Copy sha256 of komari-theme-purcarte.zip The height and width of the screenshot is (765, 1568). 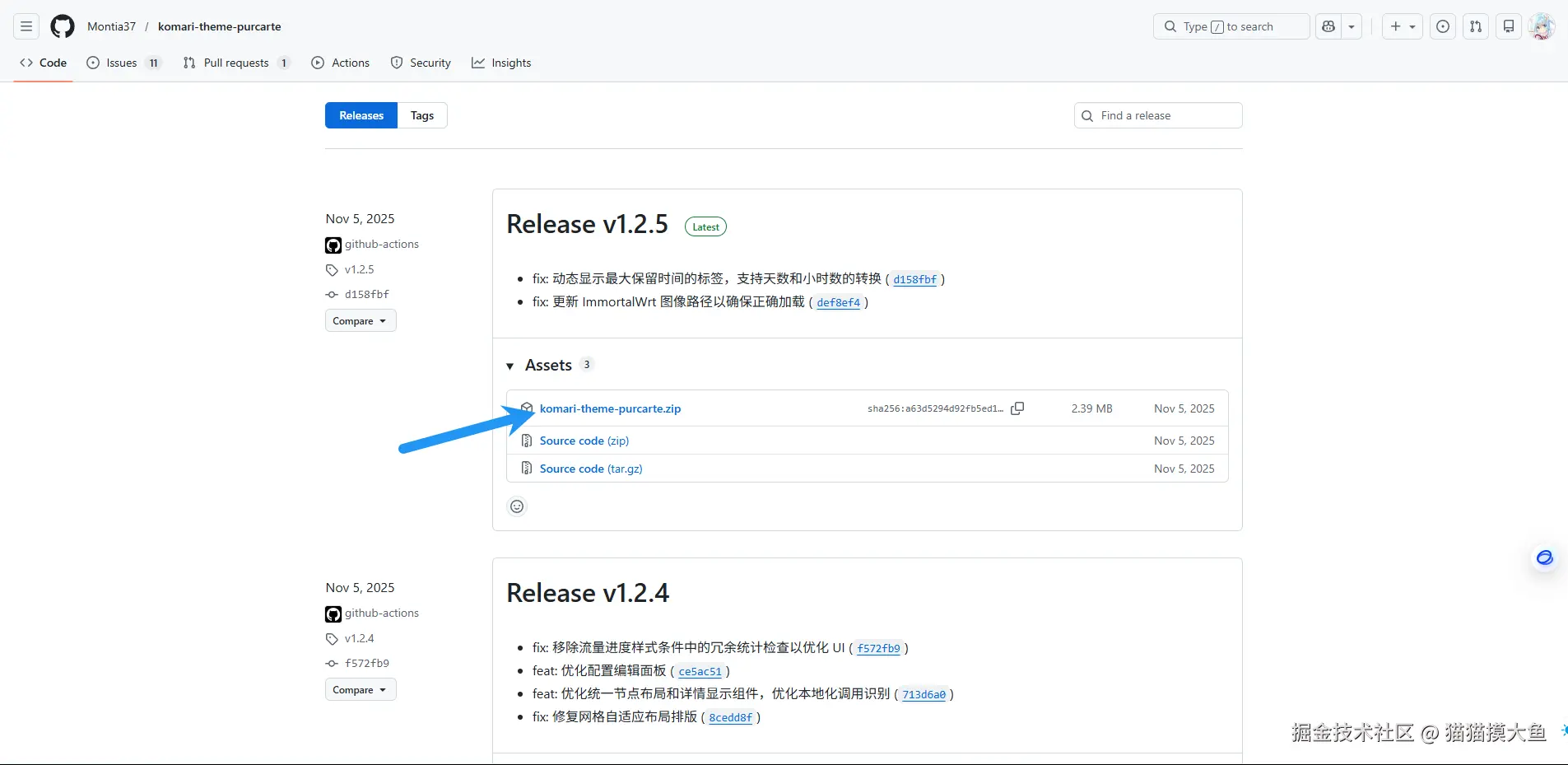click(1017, 408)
